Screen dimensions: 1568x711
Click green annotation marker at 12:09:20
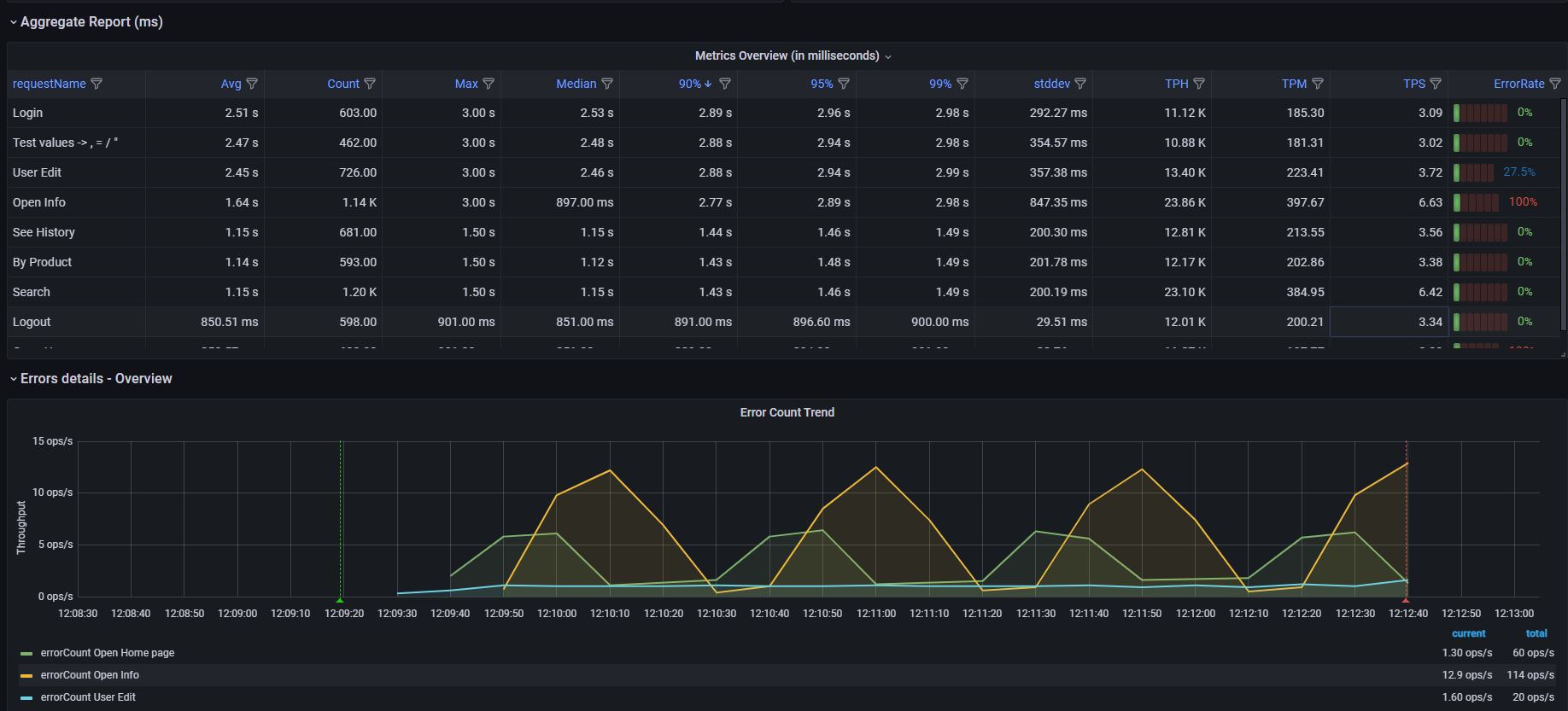tap(340, 600)
